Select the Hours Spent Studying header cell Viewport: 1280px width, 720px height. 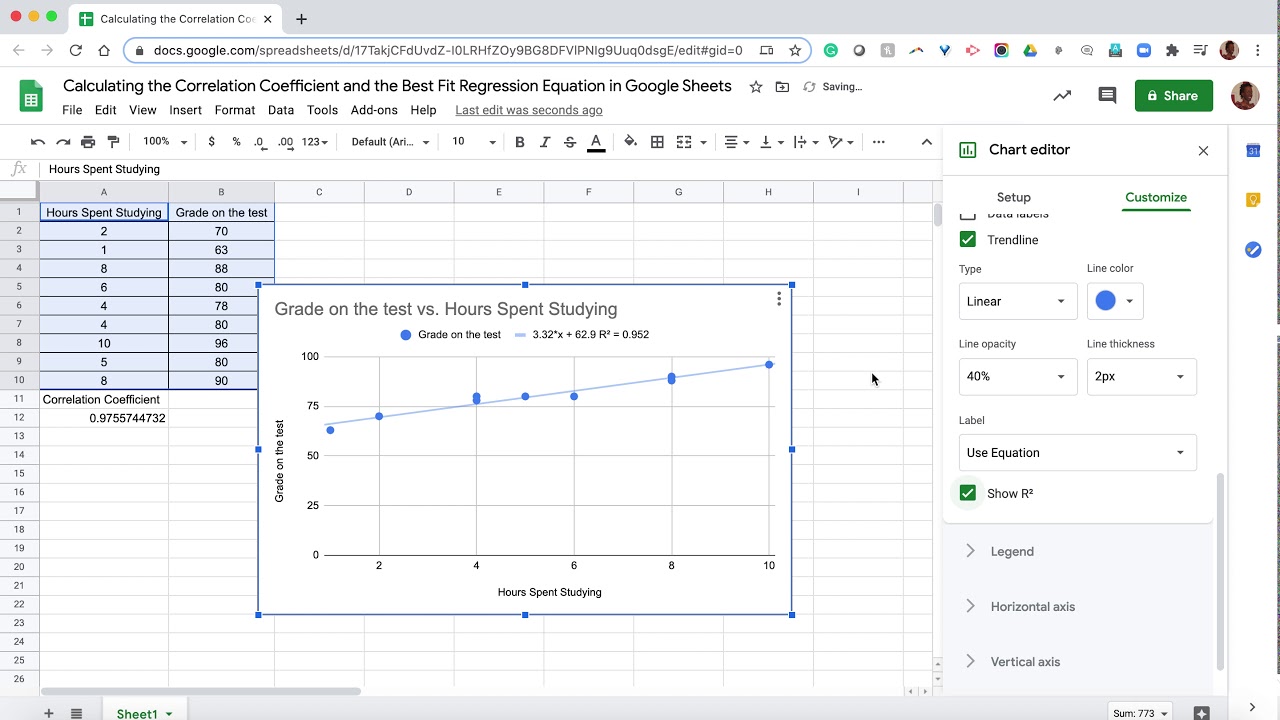coord(104,212)
